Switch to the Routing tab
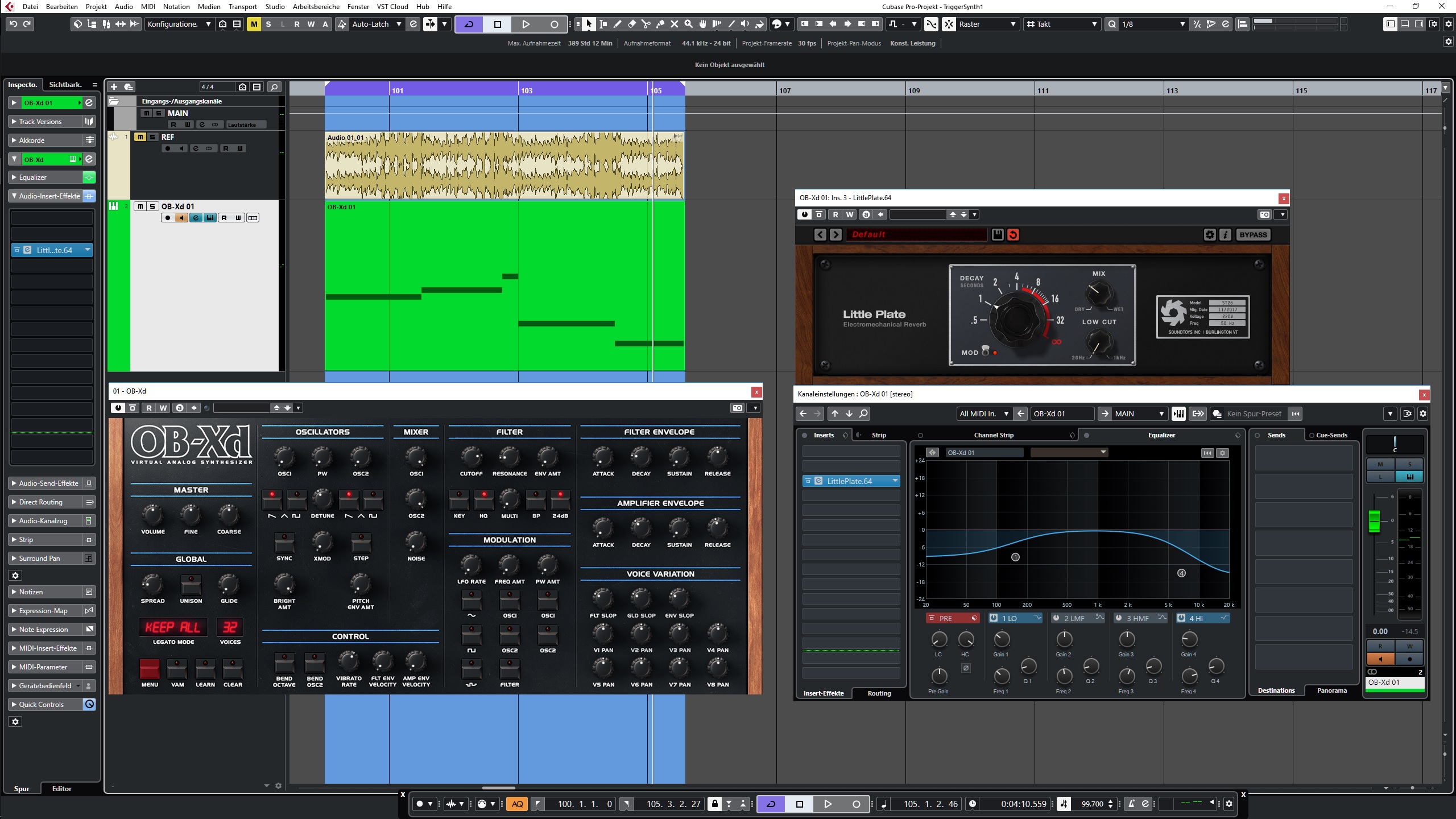1456x819 pixels. pyautogui.click(x=879, y=693)
